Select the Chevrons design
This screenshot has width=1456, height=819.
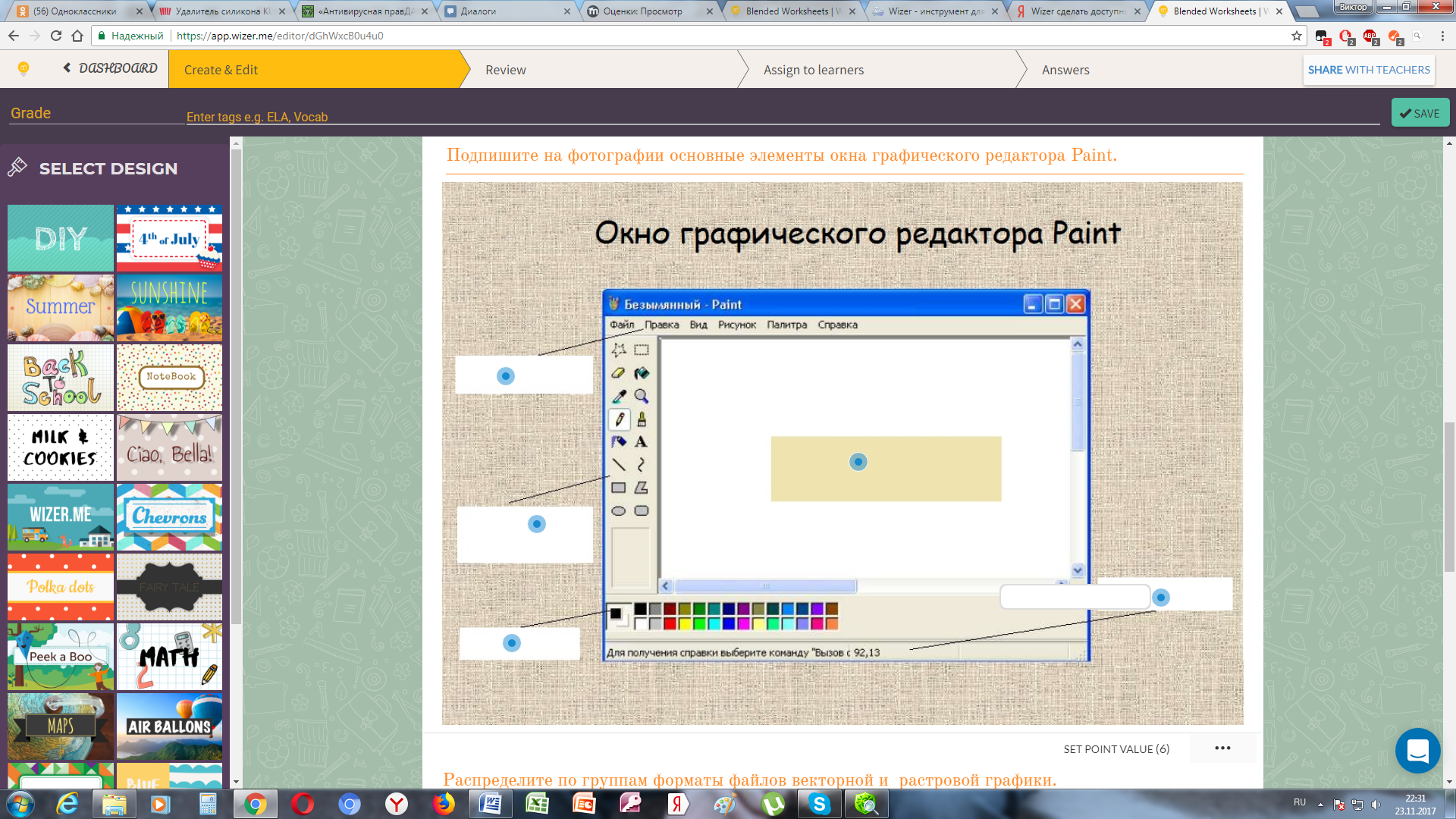tap(169, 517)
